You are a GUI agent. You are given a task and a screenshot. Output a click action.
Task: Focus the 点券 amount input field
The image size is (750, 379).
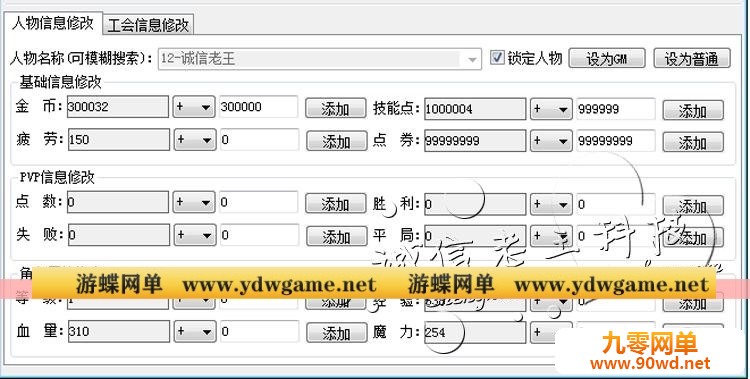616,141
